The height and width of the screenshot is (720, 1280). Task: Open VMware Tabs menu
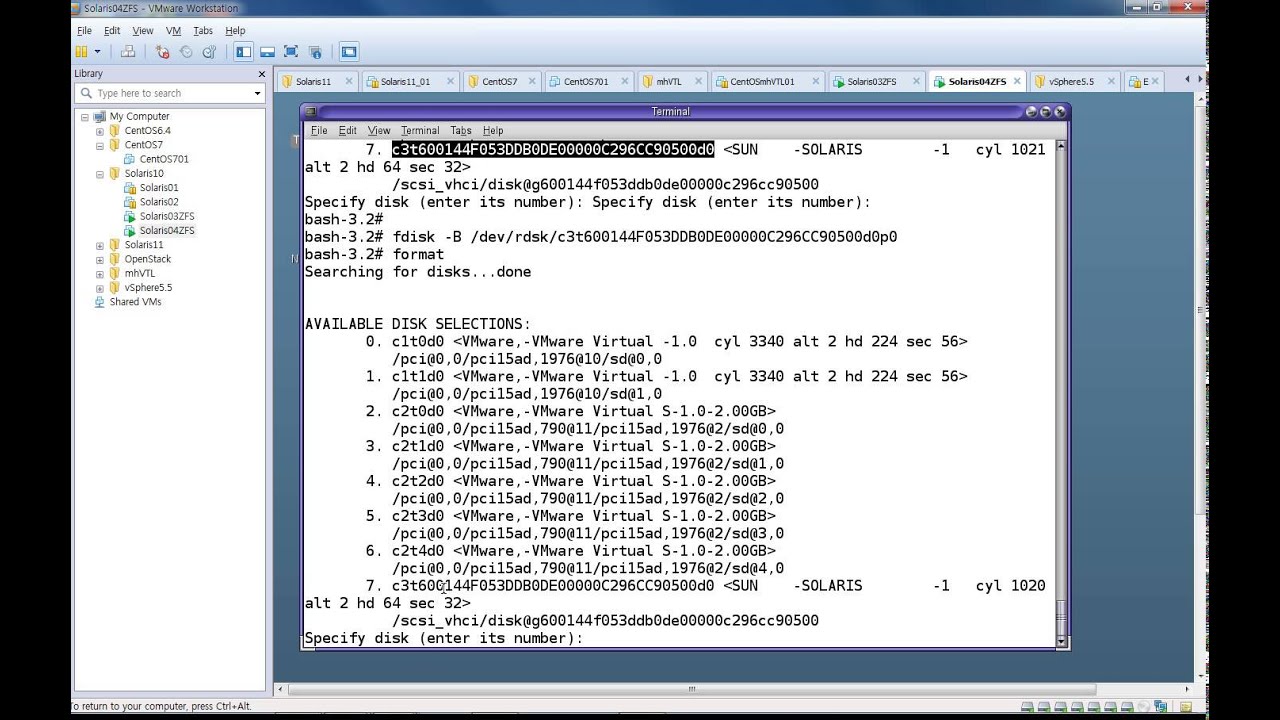[x=203, y=31]
